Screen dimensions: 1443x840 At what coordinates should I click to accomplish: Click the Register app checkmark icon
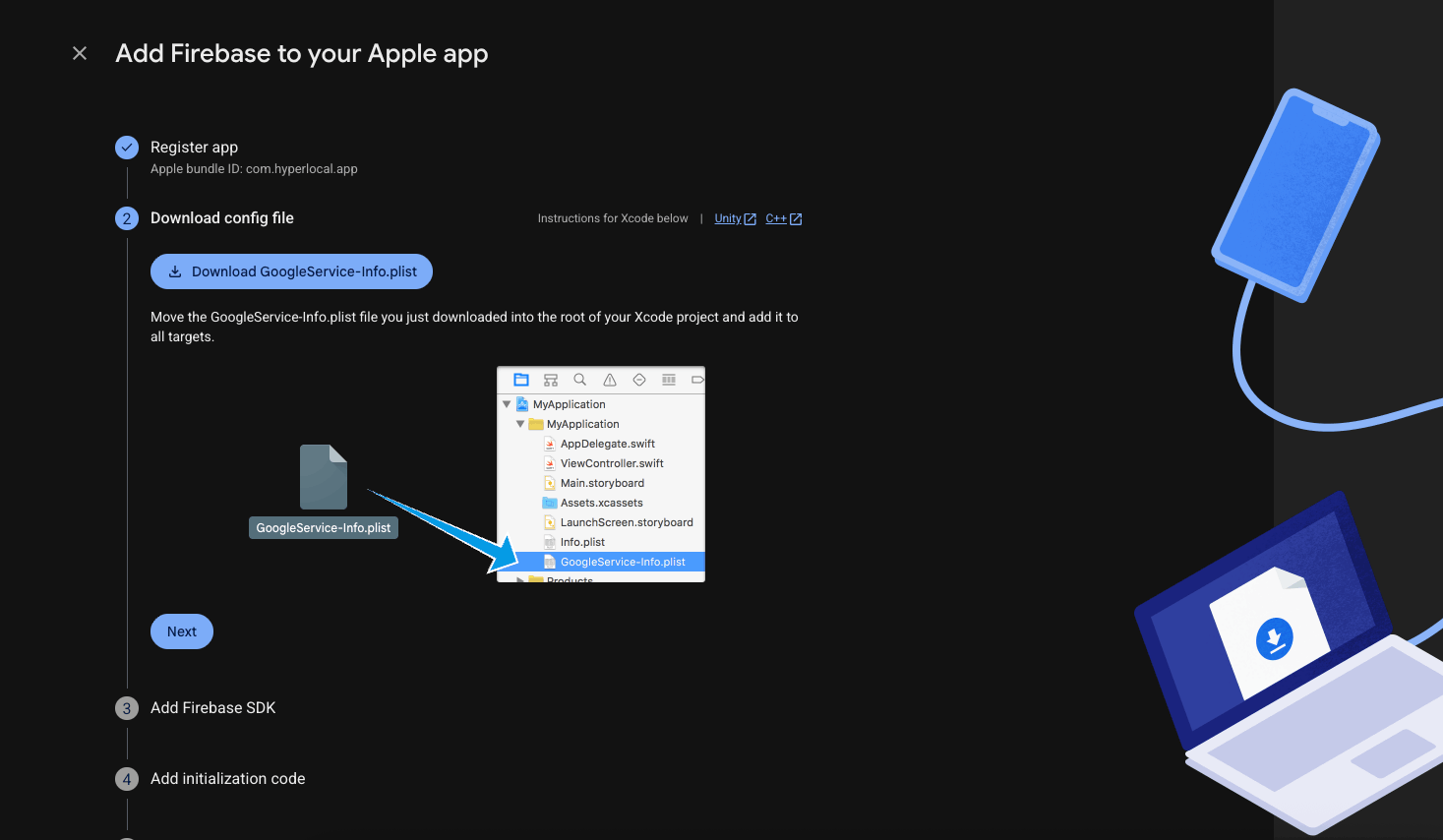tap(127, 148)
